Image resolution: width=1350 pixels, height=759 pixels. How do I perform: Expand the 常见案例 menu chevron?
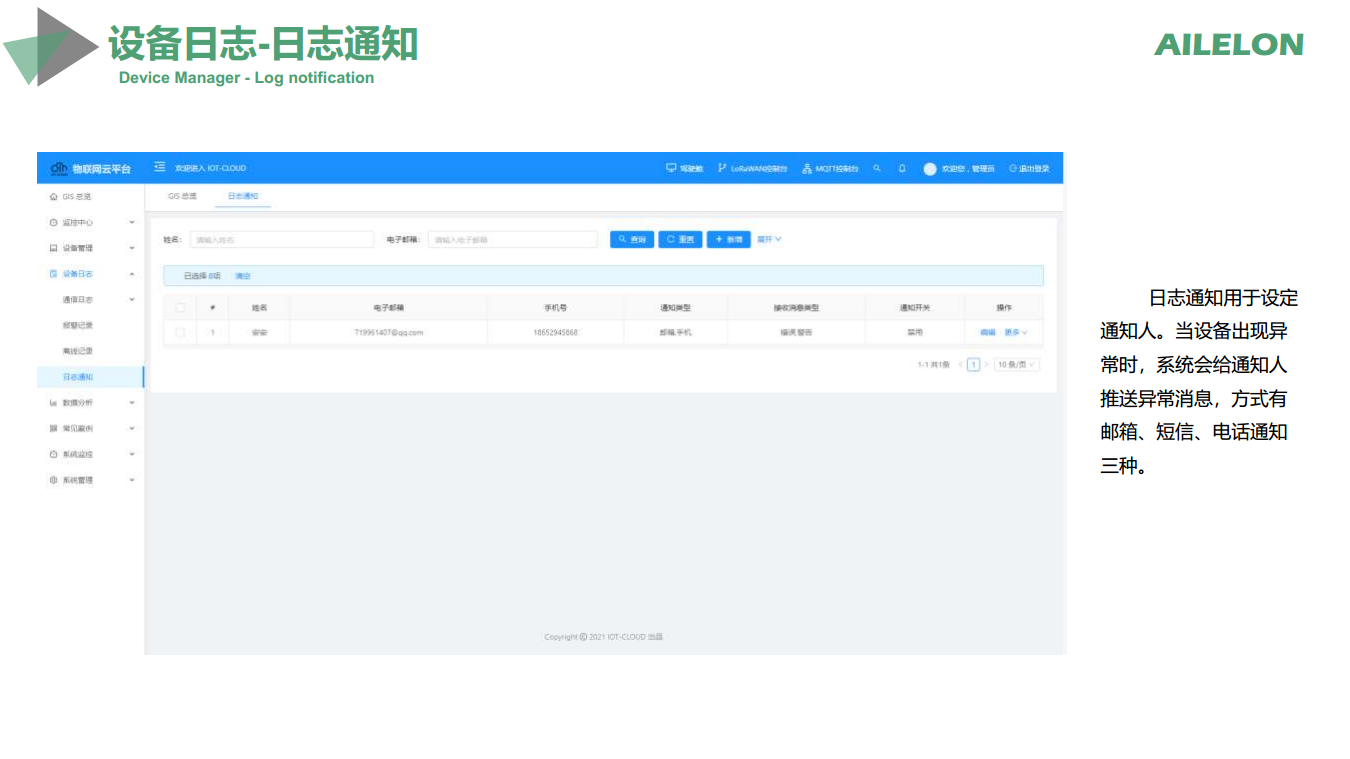(x=132, y=428)
